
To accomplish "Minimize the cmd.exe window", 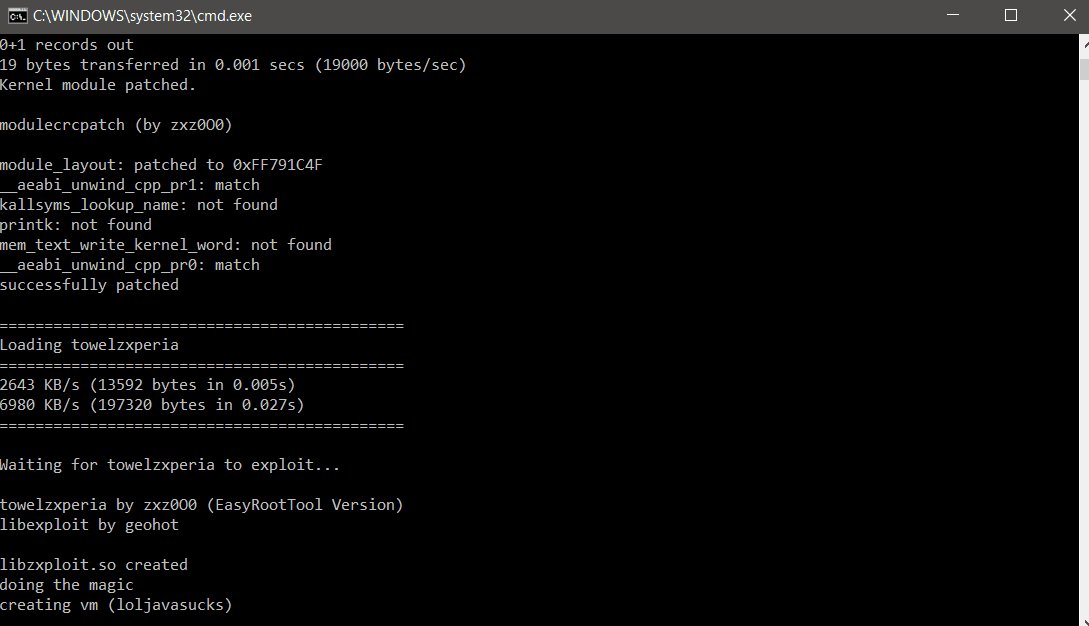I will 953,15.
